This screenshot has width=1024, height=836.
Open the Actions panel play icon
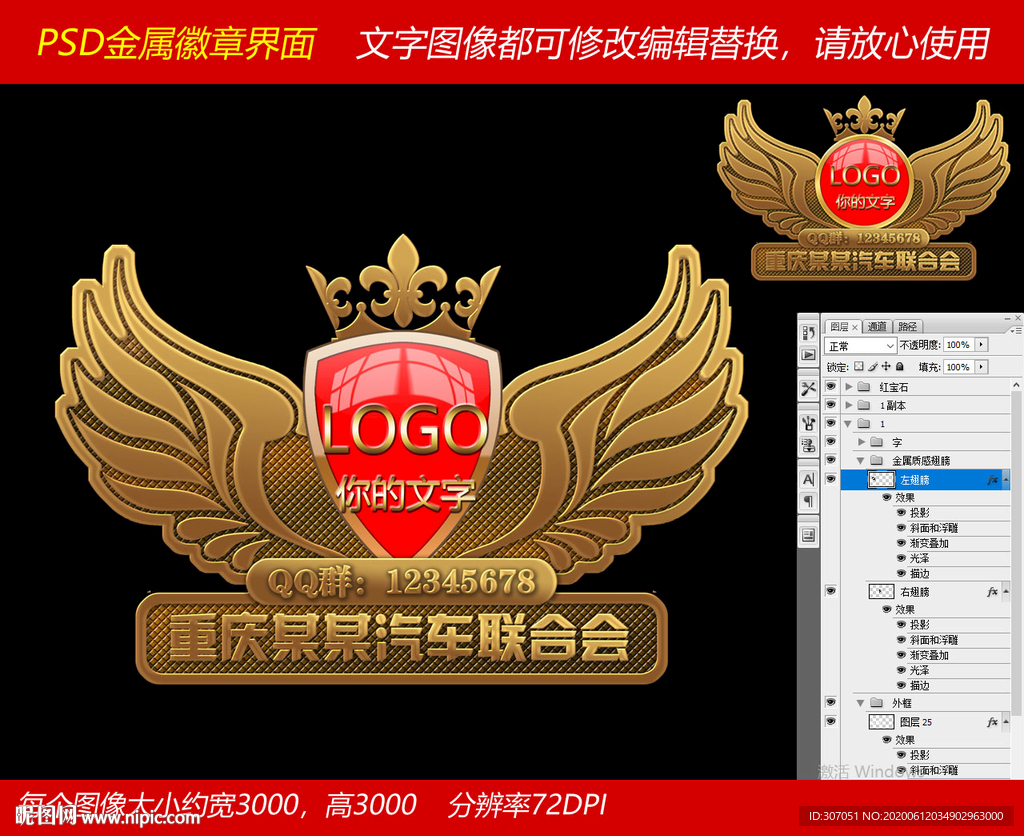(808, 355)
